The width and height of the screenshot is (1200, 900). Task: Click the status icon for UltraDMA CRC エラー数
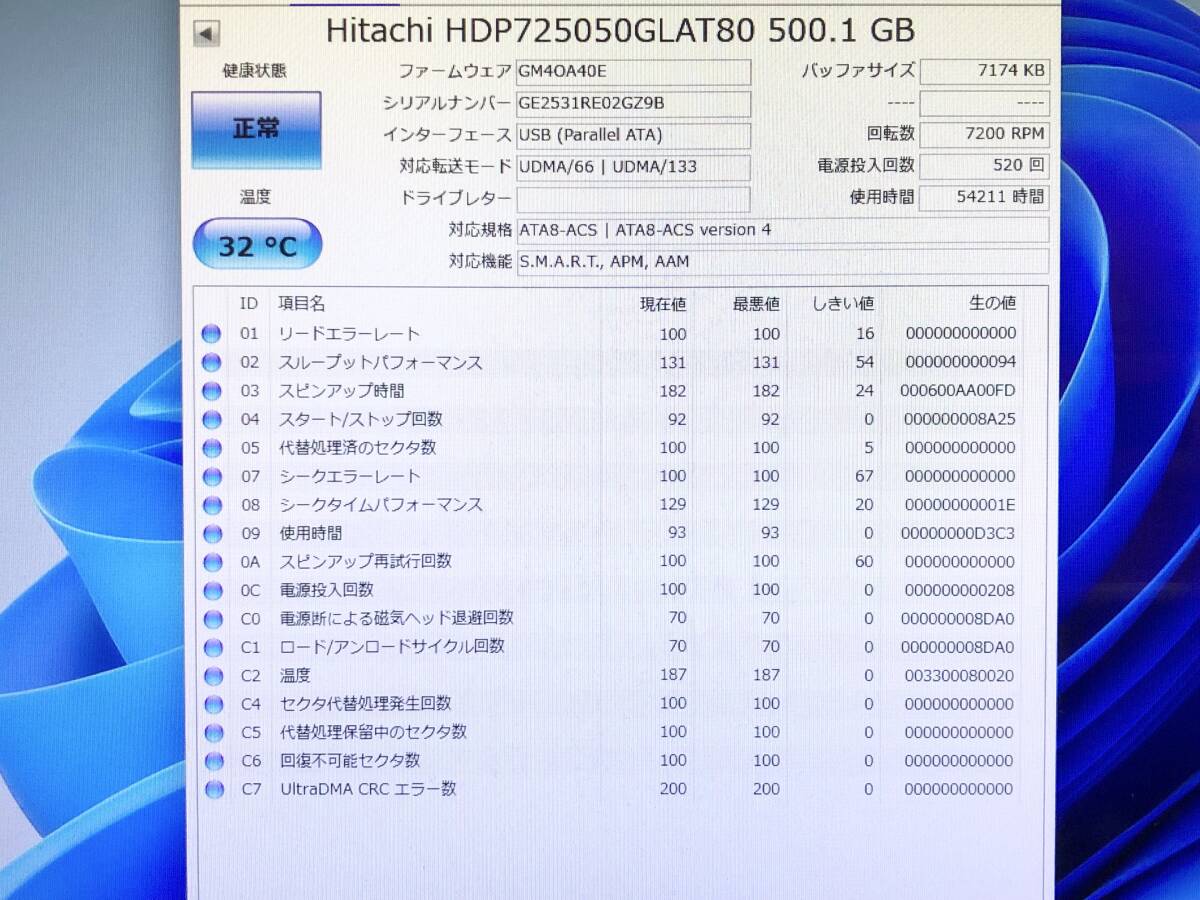212,790
